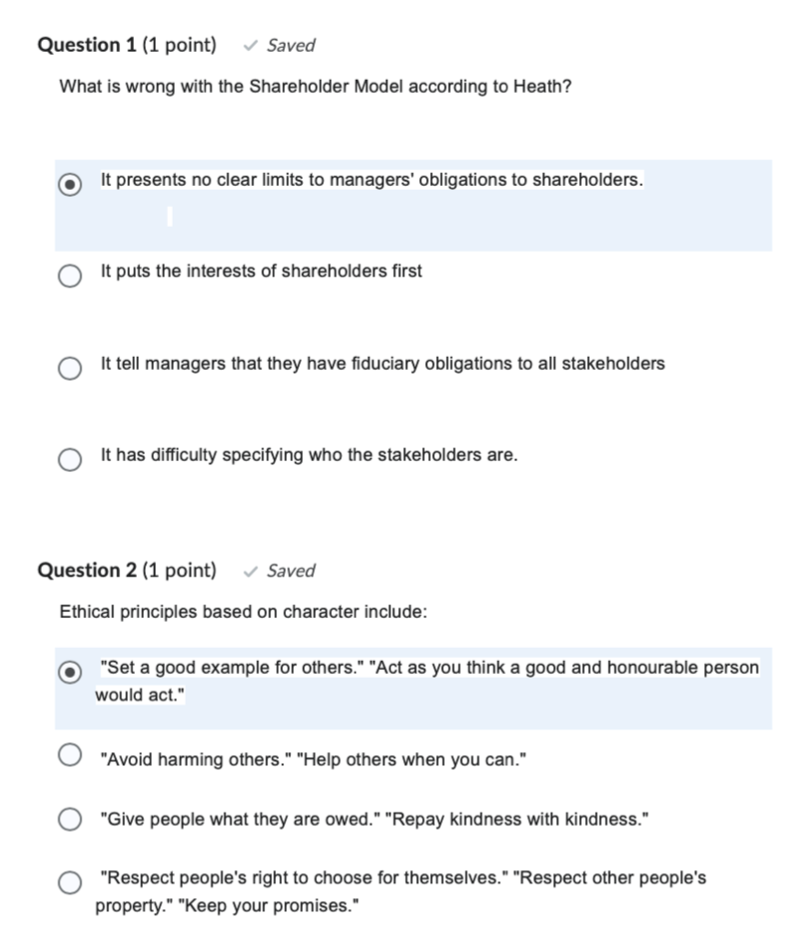The image size is (802, 948).
Task: Select 'It has difficulty specifying who the stakeholders are'
Action: tap(69, 460)
